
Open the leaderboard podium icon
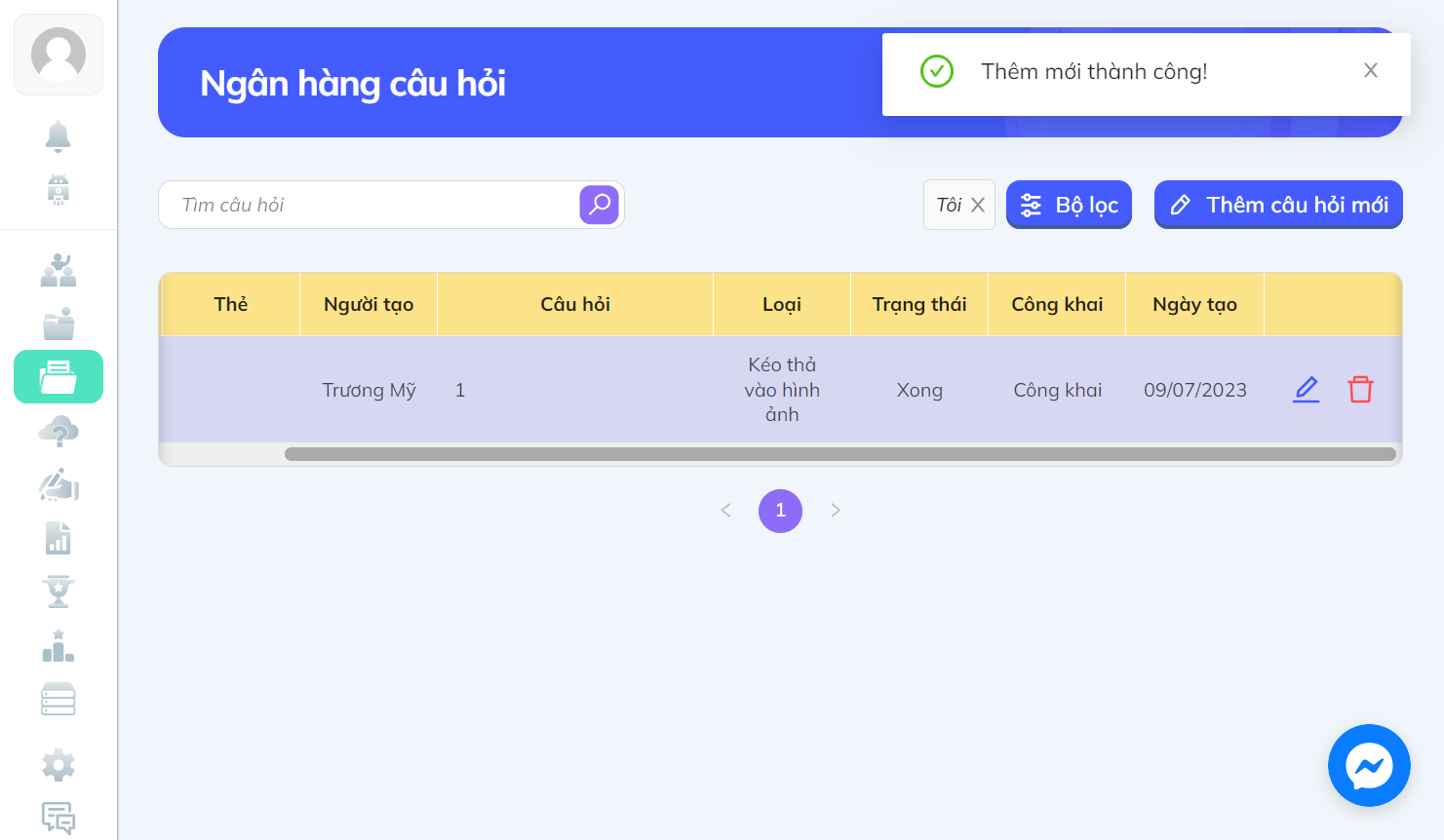pos(59,646)
